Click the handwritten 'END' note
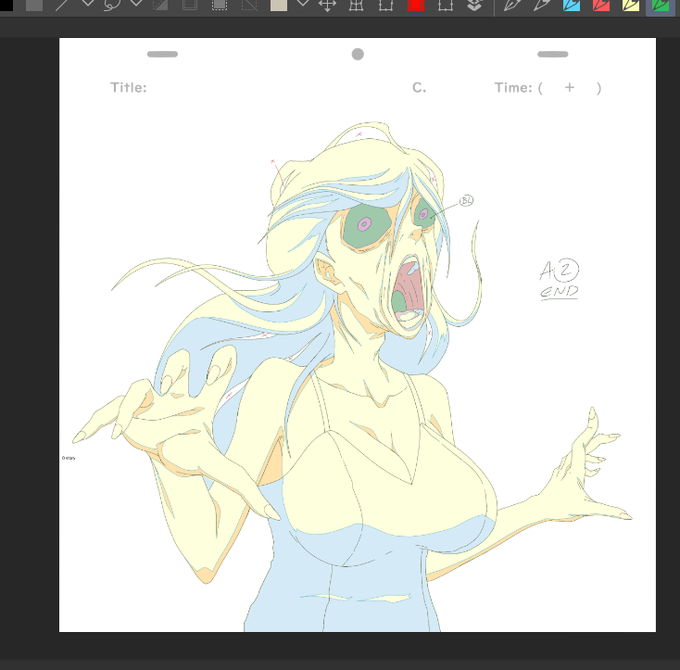680x670 pixels. pyautogui.click(x=559, y=292)
